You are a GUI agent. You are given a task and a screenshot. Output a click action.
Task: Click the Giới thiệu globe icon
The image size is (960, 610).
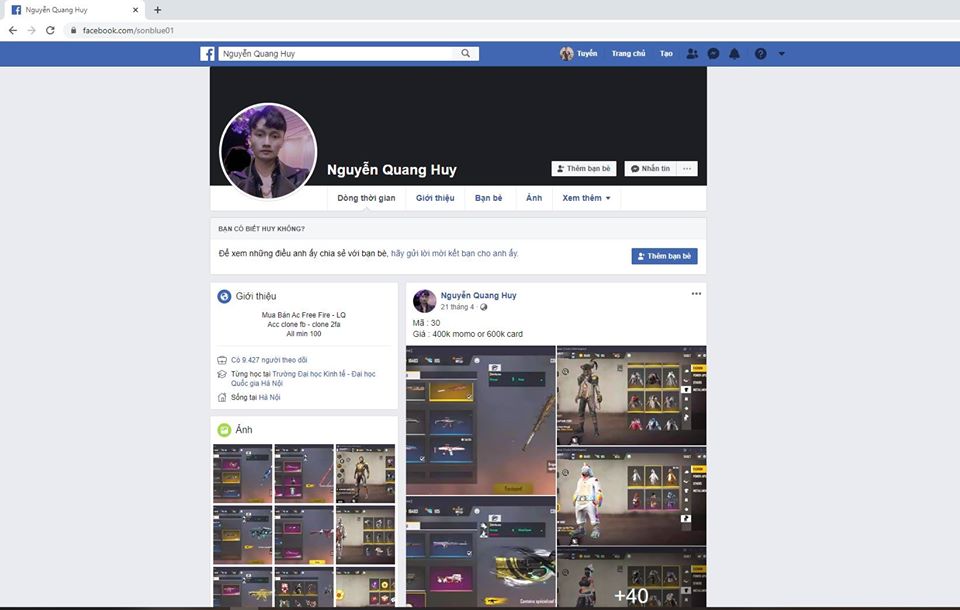point(224,296)
